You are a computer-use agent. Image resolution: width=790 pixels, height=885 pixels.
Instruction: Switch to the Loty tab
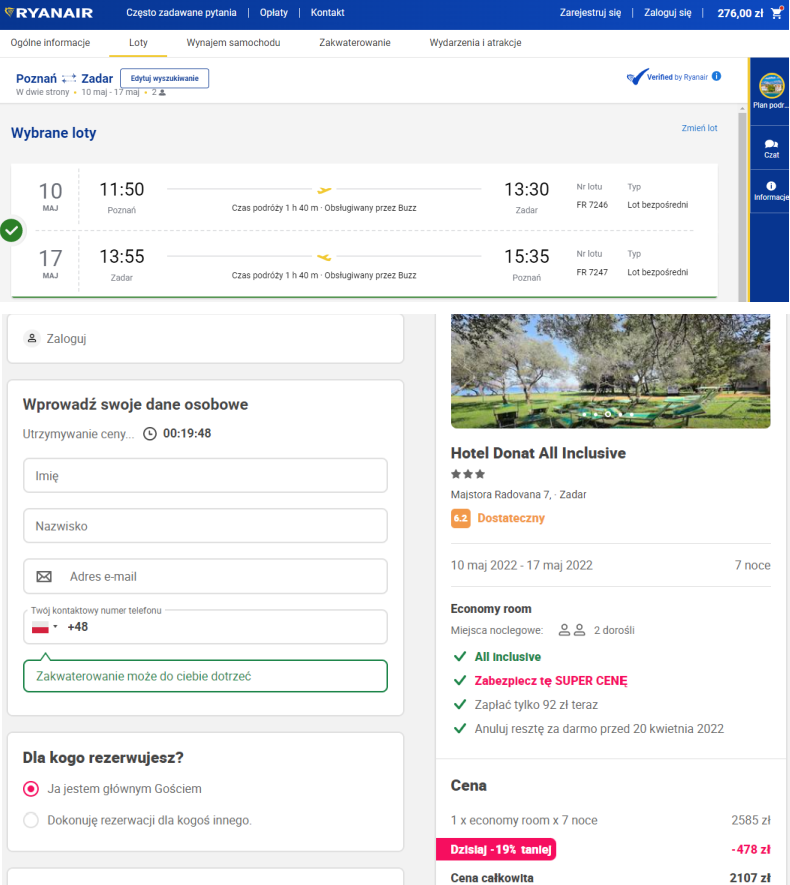click(138, 42)
